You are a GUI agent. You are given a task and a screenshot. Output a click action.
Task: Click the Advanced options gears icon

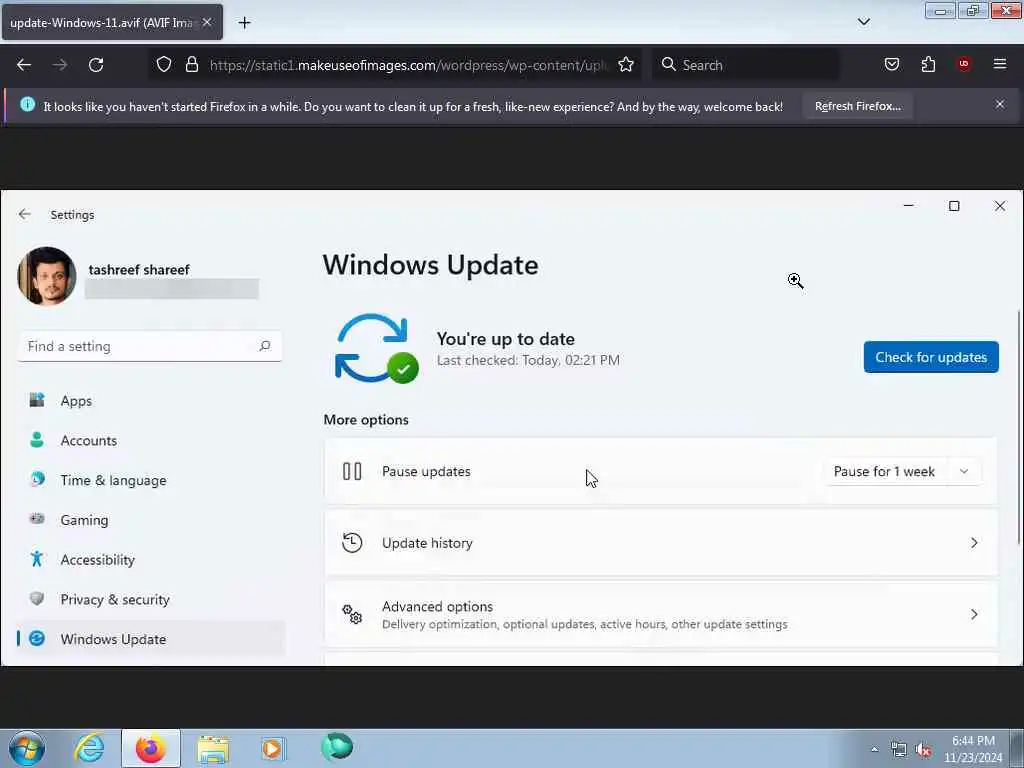352,614
